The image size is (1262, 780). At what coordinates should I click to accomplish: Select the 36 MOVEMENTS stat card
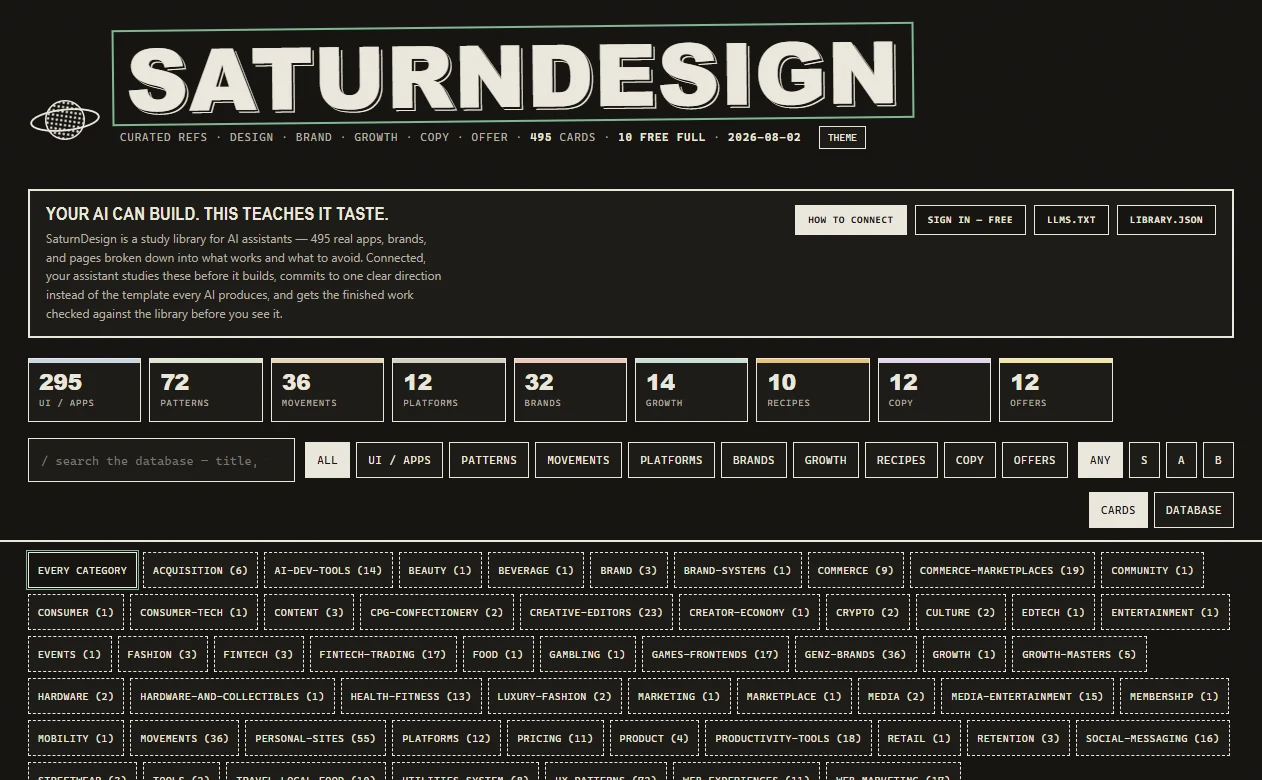click(x=327, y=390)
